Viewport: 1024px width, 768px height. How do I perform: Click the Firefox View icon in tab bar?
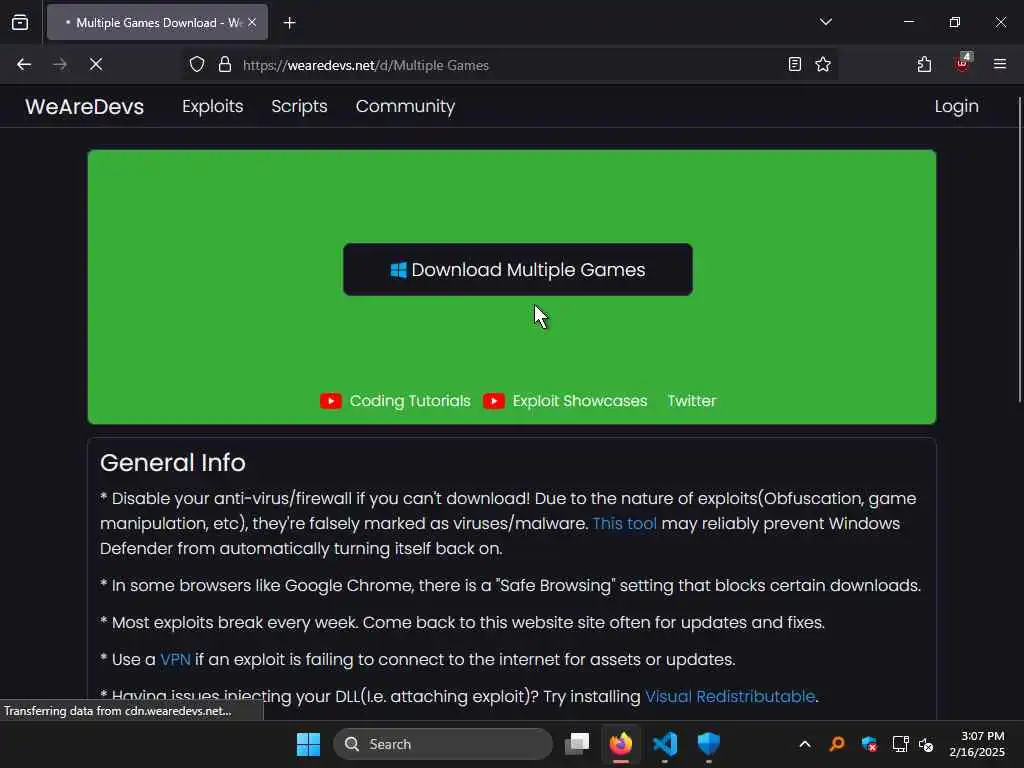click(20, 22)
